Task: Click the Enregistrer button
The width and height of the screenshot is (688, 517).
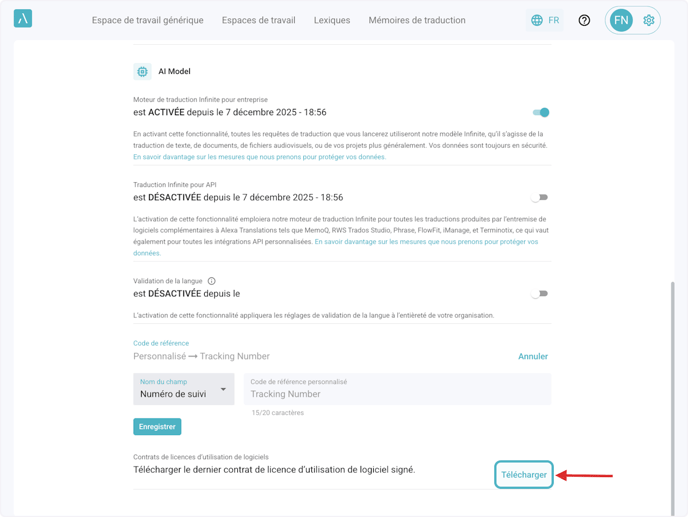Action: coord(157,427)
